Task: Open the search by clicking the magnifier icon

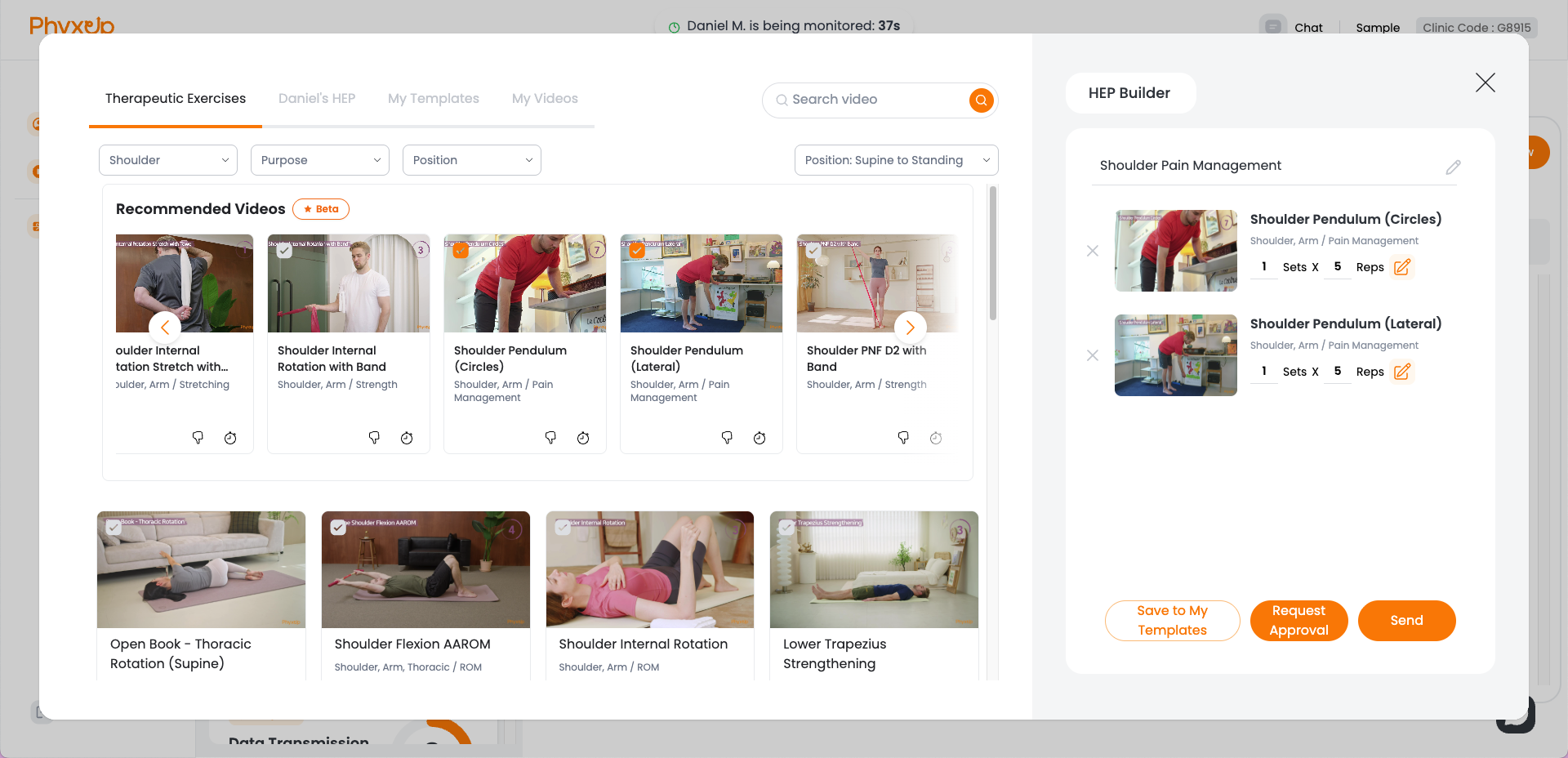Action: click(x=981, y=100)
